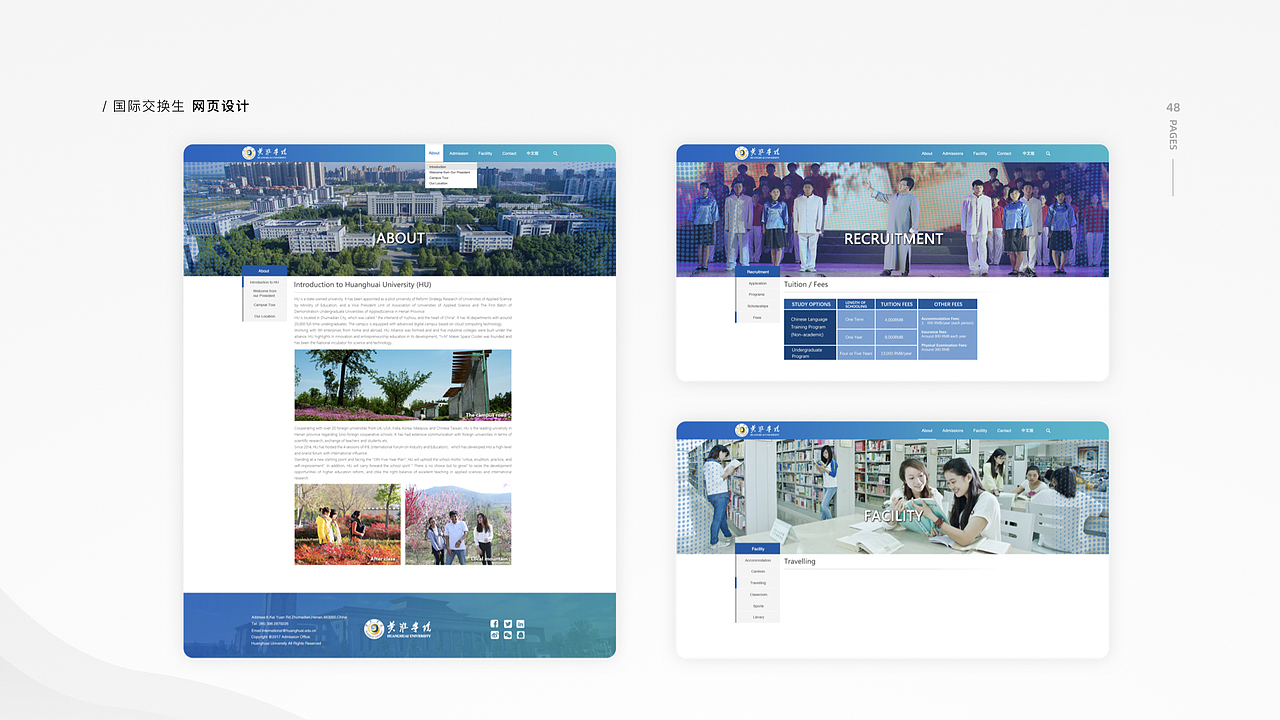Open Contact in the Facility page navbar
1280x720 pixels.
pyautogui.click(x=1004, y=430)
